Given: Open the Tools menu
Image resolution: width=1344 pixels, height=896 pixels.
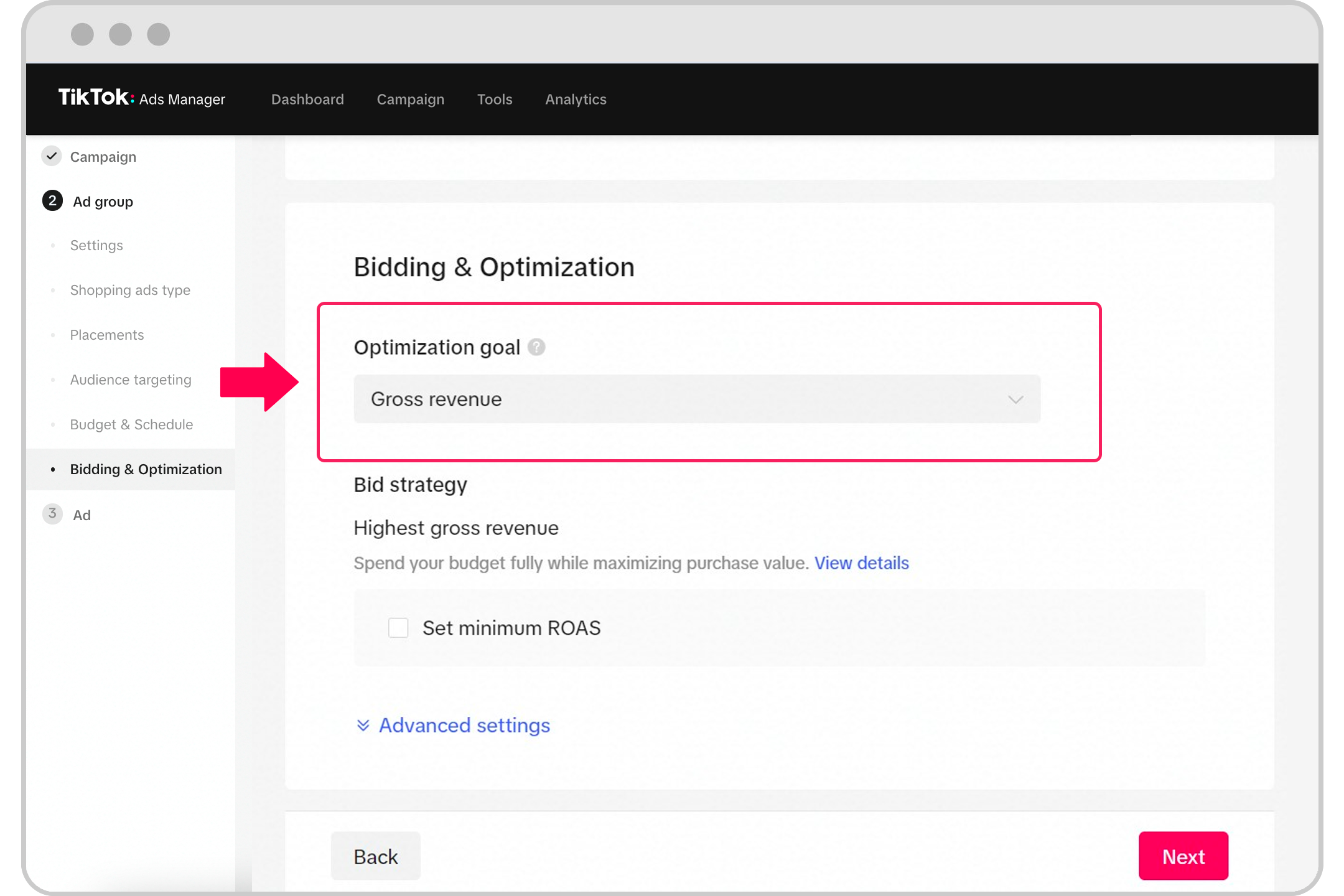Looking at the screenshot, I should tap(494, 99).
